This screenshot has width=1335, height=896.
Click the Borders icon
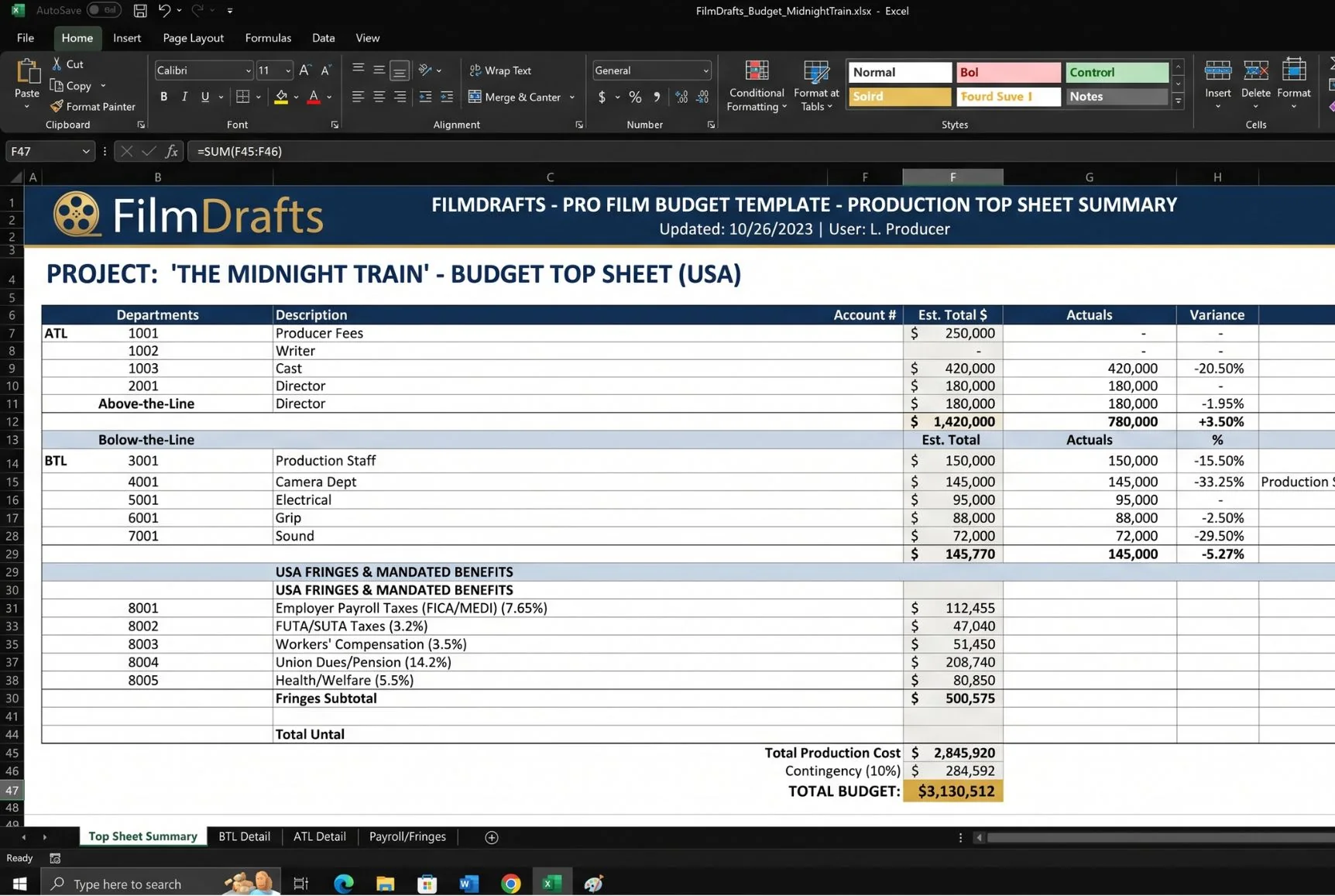243,97
